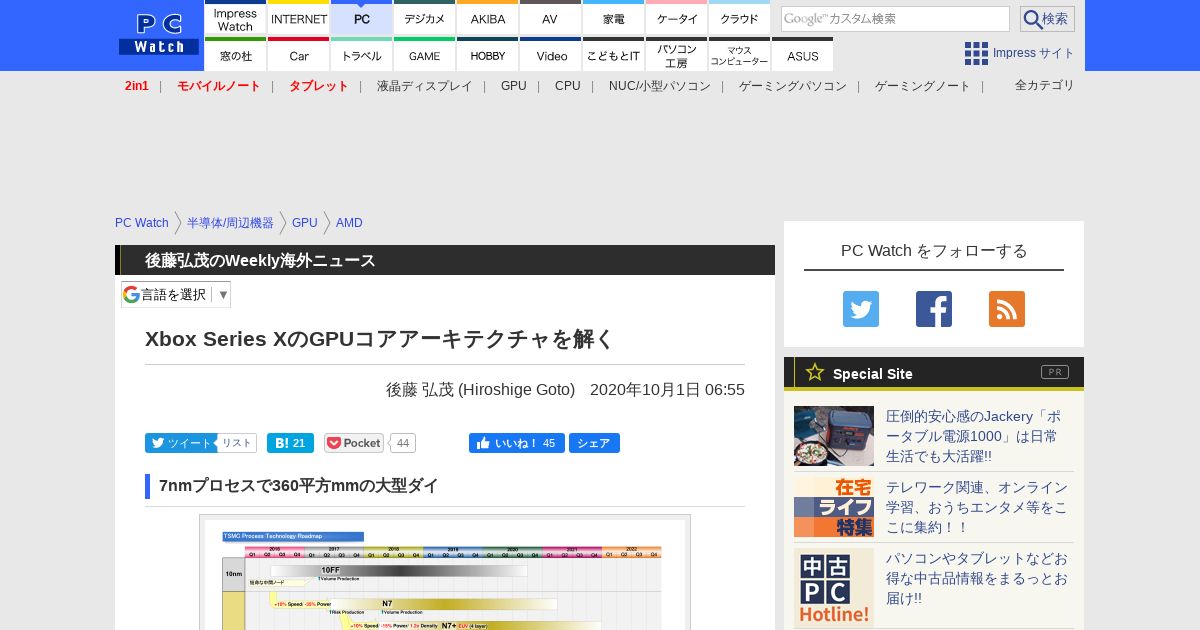Click the search magnifier button
1200x630 pixels.
click(1047, 19)
